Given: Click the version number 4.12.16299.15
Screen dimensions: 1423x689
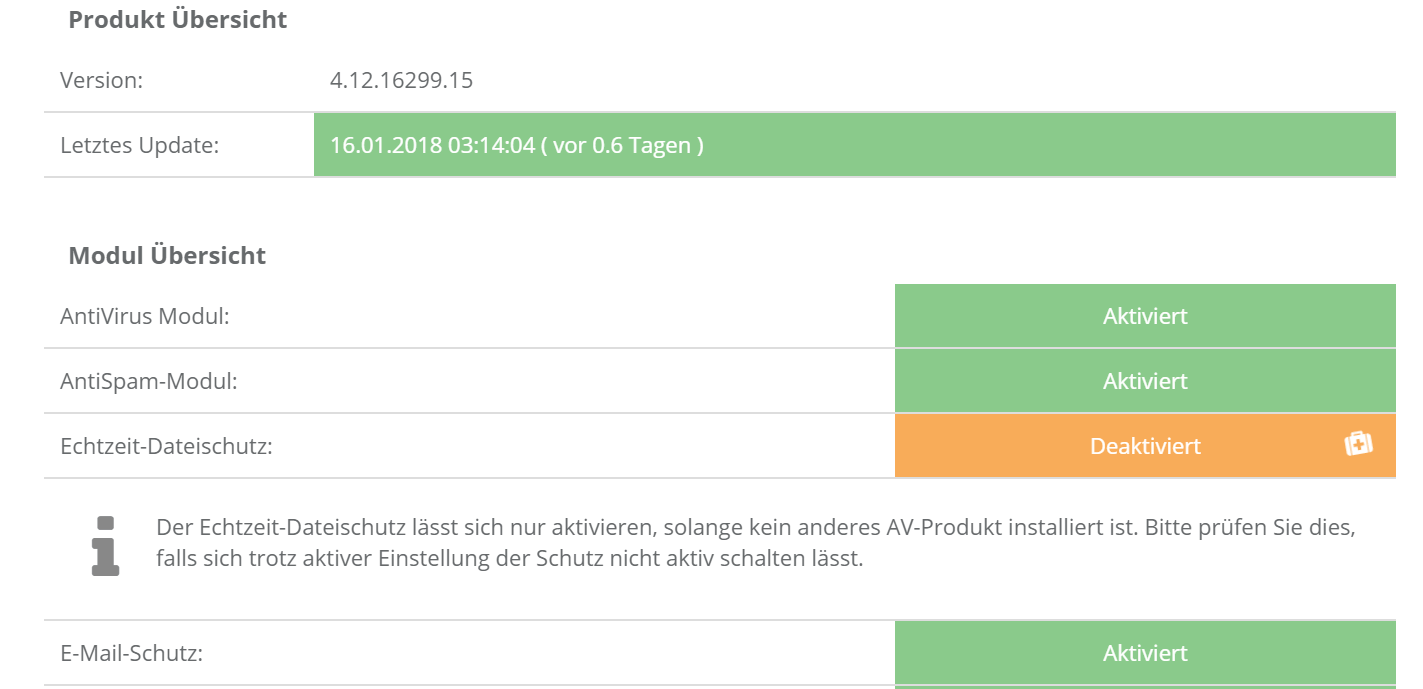Looking at the screenshot, I should tap(401, 80).
